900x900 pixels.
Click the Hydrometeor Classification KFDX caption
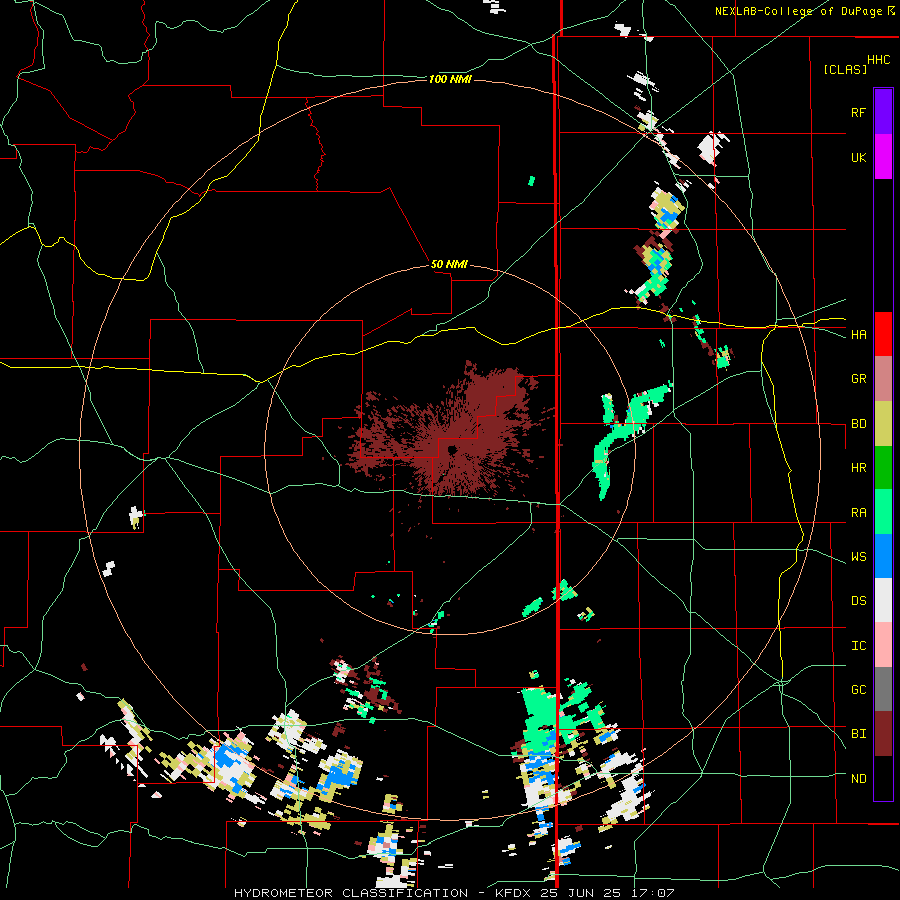click(454, 893)
